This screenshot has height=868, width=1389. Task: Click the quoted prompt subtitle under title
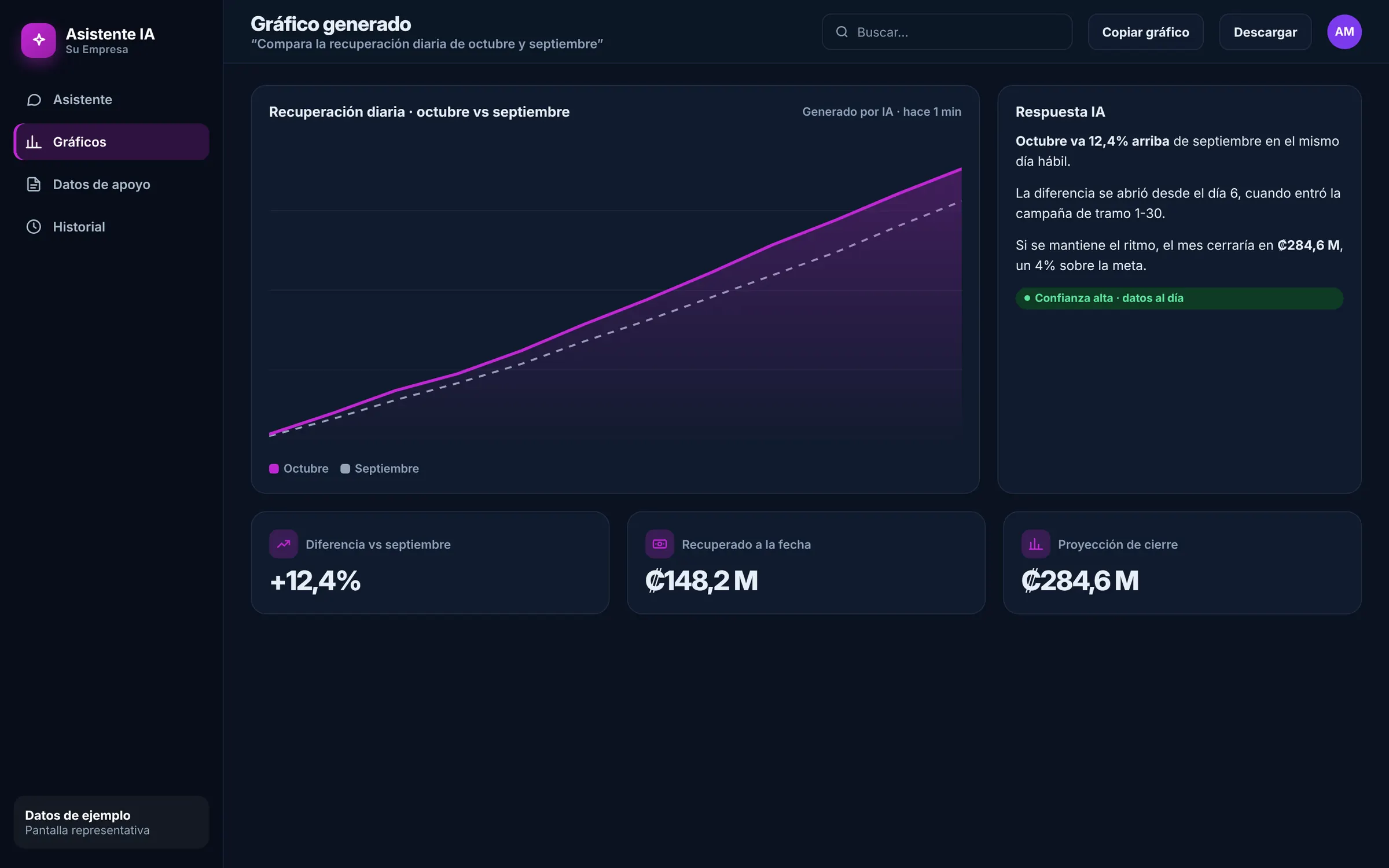[427, 44]
